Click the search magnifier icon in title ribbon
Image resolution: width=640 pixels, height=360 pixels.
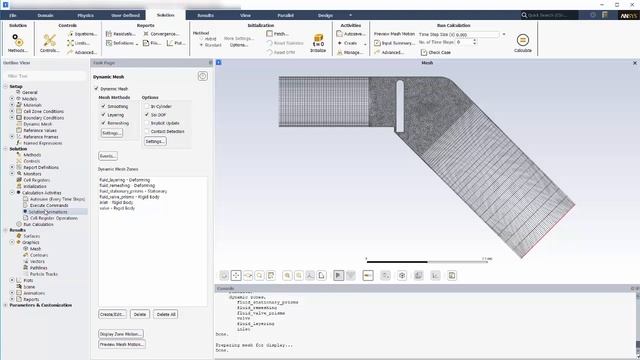click(524, 15)
